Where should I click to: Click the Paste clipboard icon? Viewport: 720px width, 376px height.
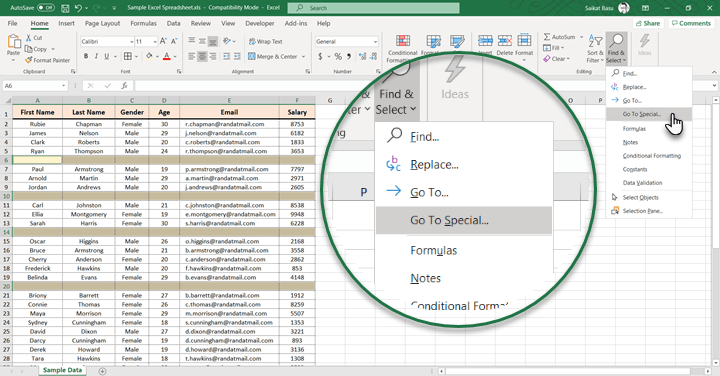point(13,42)
